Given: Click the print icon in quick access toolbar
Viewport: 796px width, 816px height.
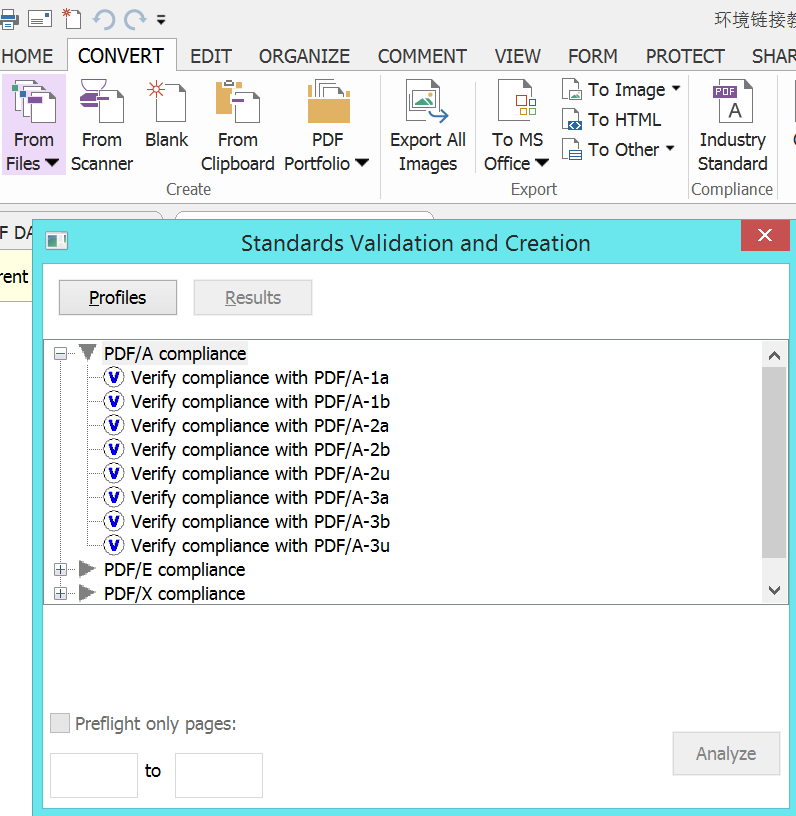Looking at the screenshot, I should [9, 20].
